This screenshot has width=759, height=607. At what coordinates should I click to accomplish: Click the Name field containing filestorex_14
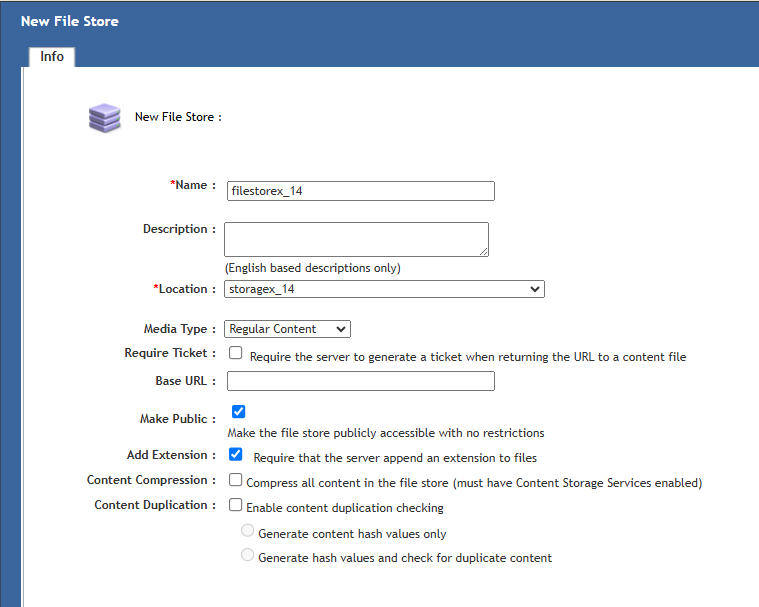click(361, 191)
